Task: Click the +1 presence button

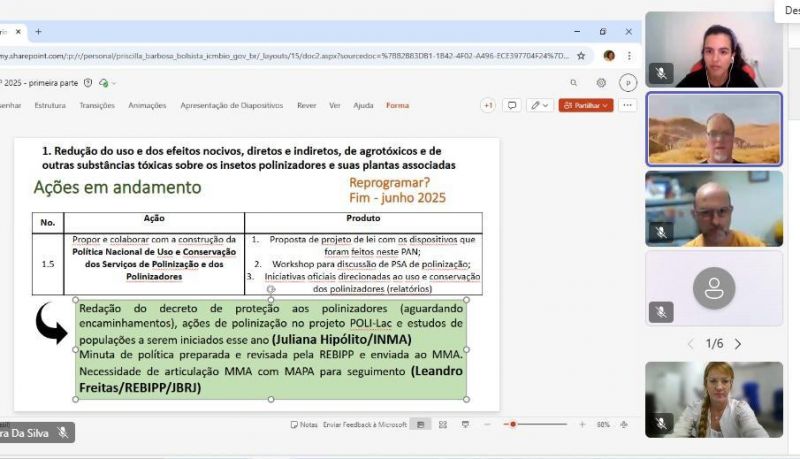Action: (488, 105)
